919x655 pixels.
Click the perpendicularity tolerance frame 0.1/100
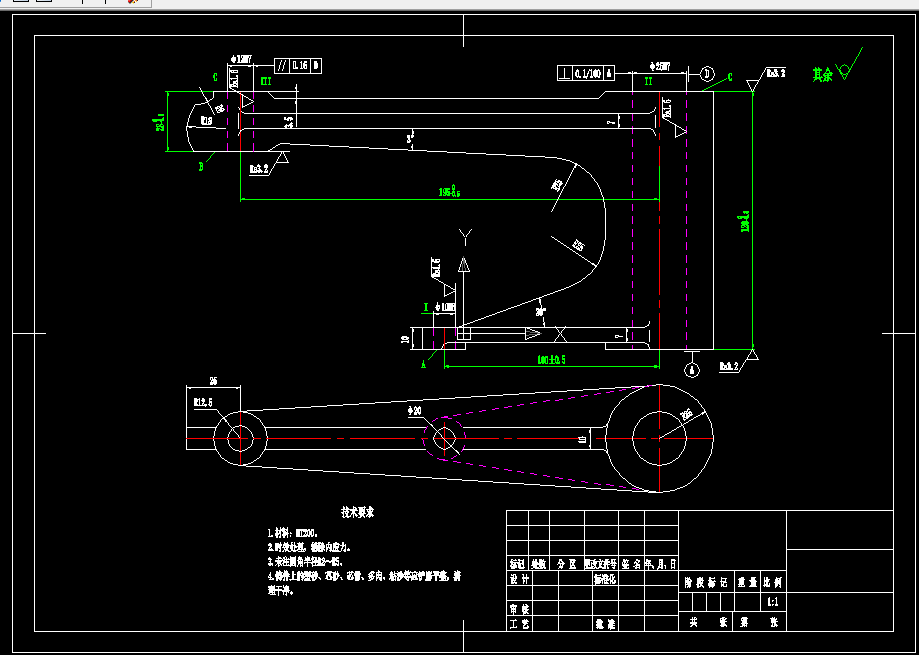pyautogui.click(x=586, y=73)
